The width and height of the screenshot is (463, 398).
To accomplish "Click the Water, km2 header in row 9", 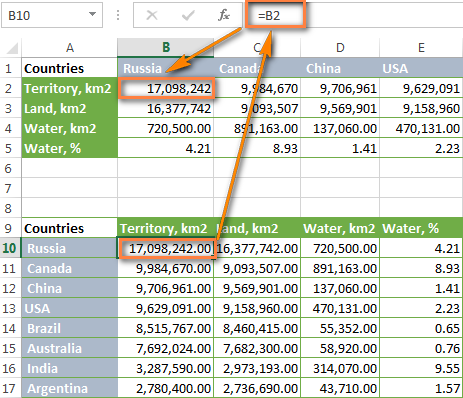I will tap(340, 228).
